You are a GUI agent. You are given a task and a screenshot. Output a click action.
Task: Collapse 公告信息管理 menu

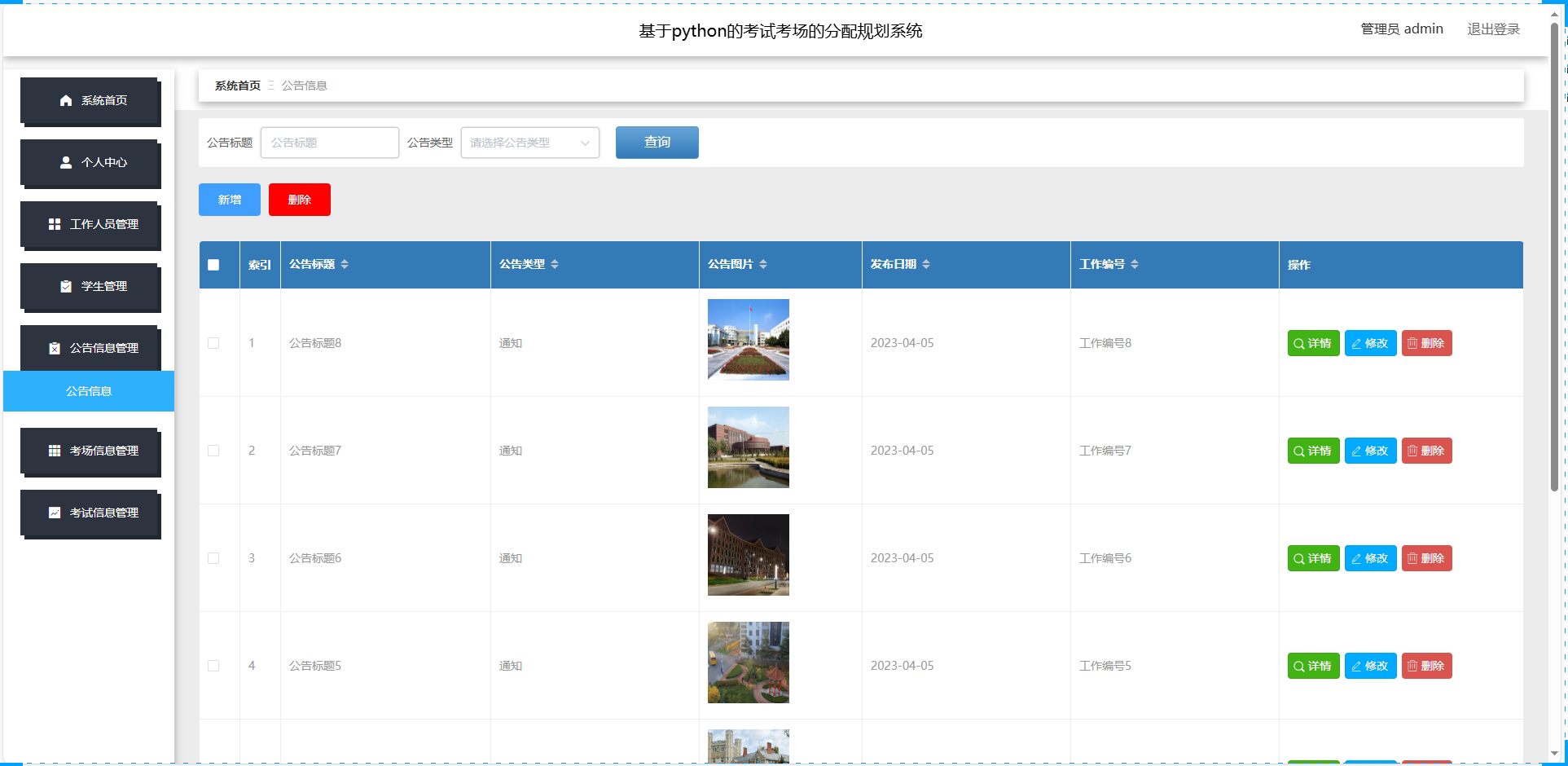point(90,348)
